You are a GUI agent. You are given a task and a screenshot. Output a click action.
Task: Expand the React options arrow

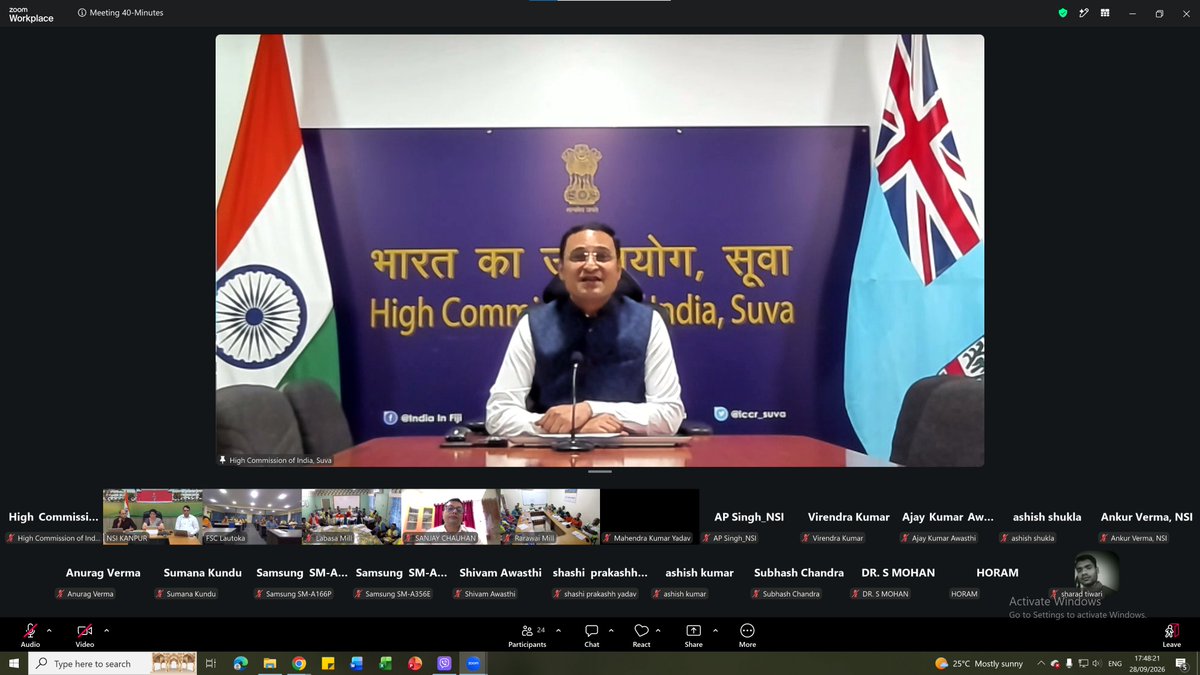pyautogui.click(x=659, y=630)
